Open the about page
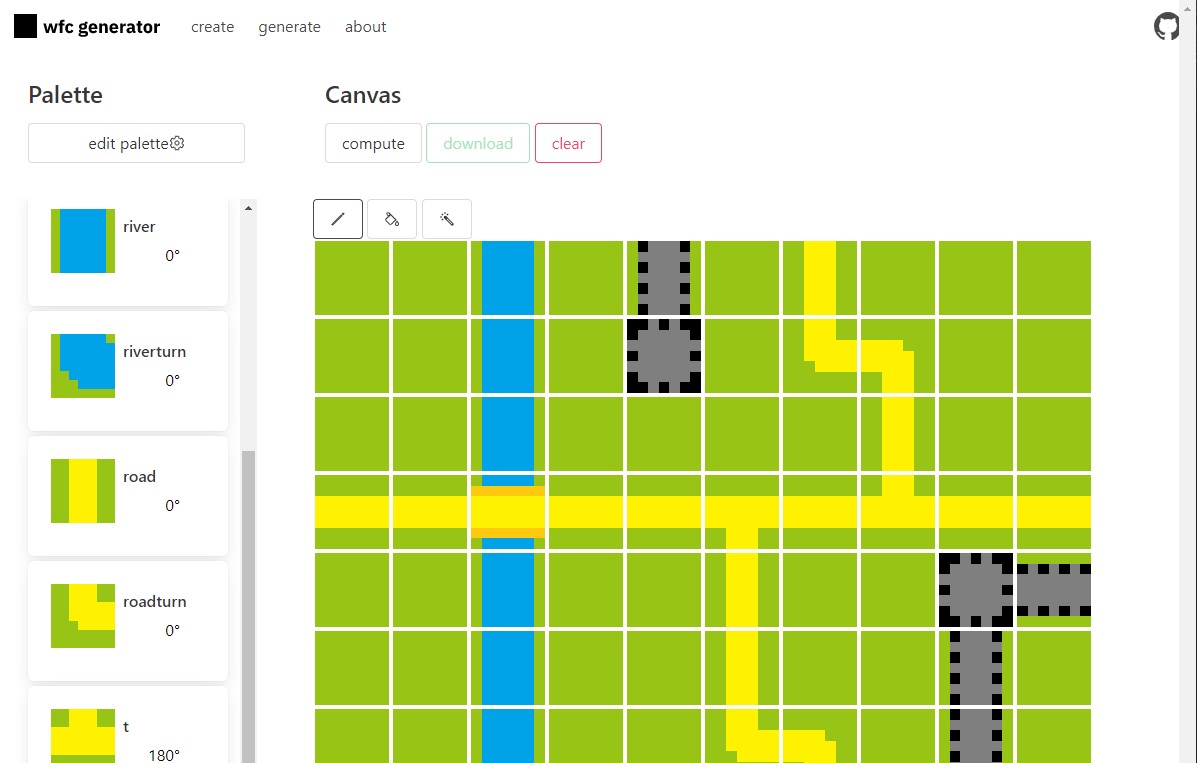This screenshot has height=763, width=1197. (x=366, y=27)
